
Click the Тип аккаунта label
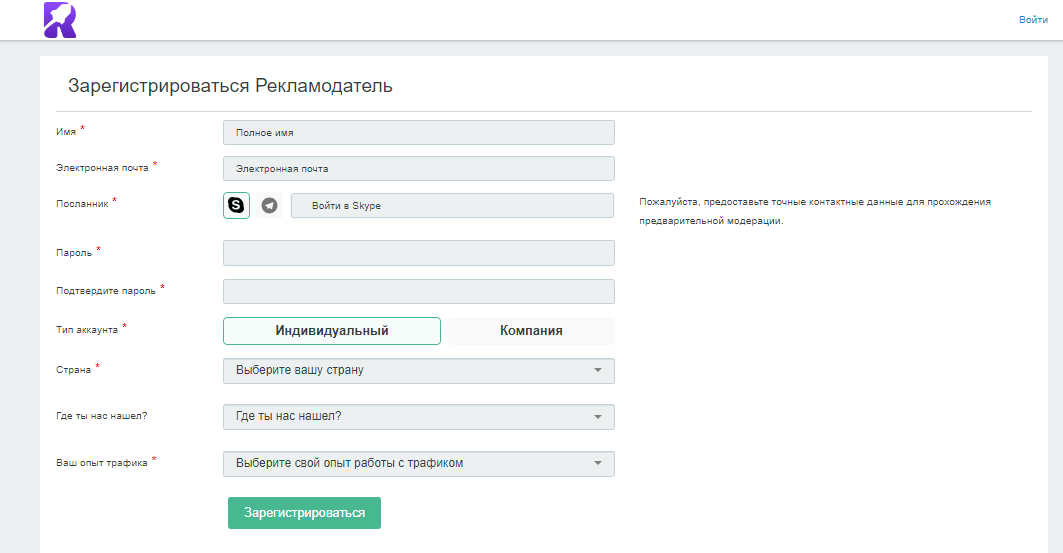coord(87,330)
